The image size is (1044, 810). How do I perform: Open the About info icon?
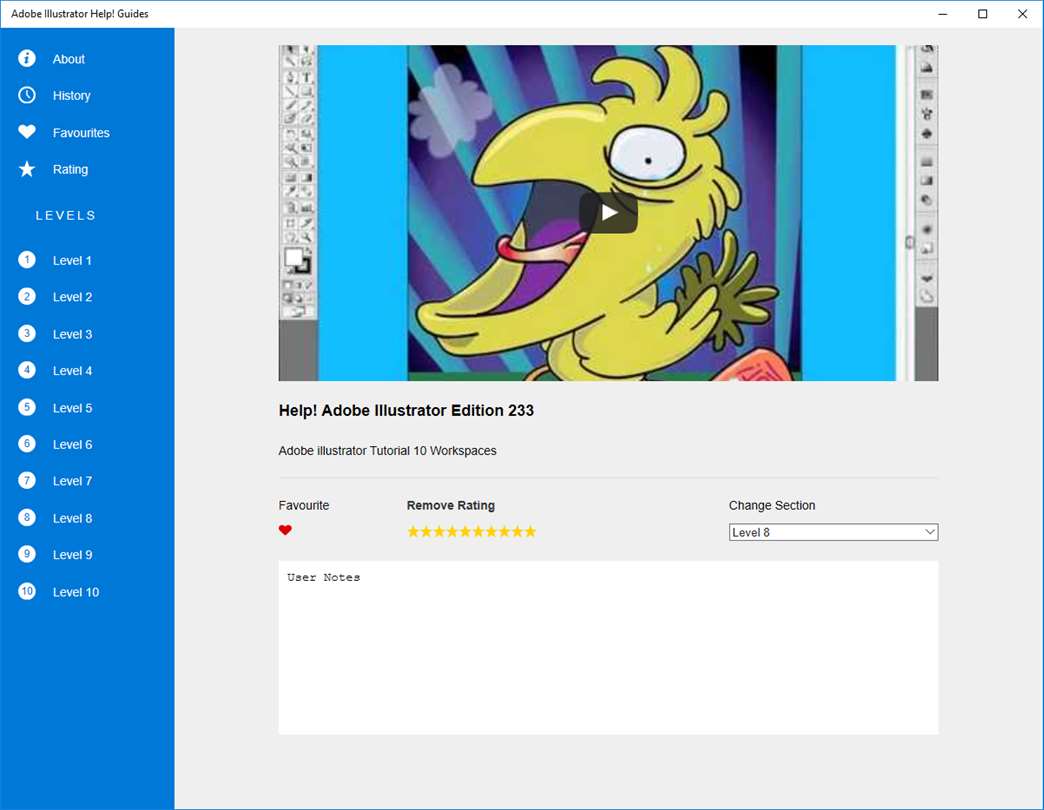click(27, 59)
